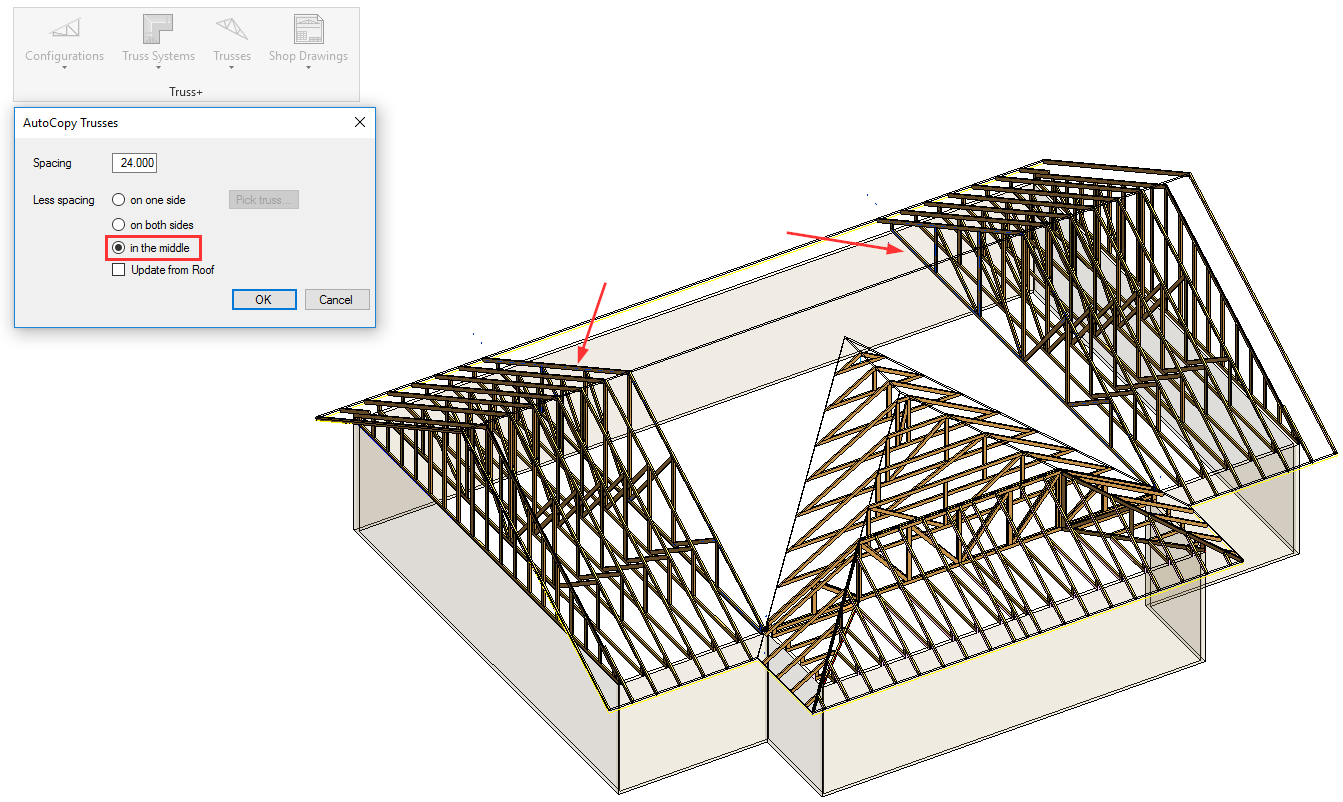This screenshot has width=1343, height=802.
Task: Open the Configurations ribbon icon
Action: click(x=64, y=28)
